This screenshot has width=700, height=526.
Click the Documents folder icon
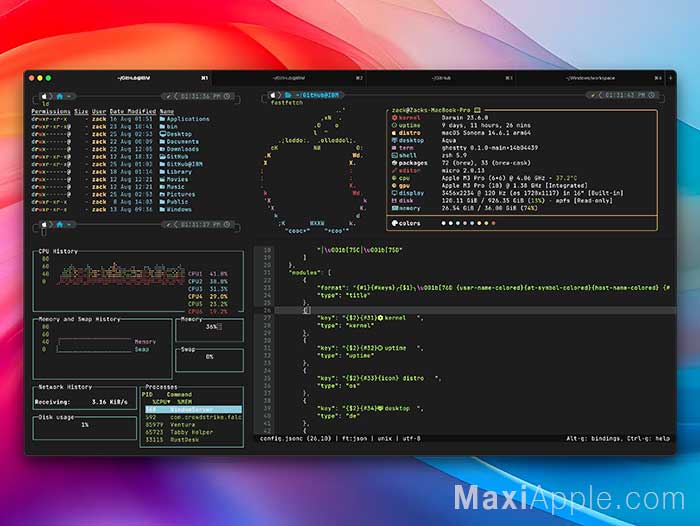click(x=162, y=142)
